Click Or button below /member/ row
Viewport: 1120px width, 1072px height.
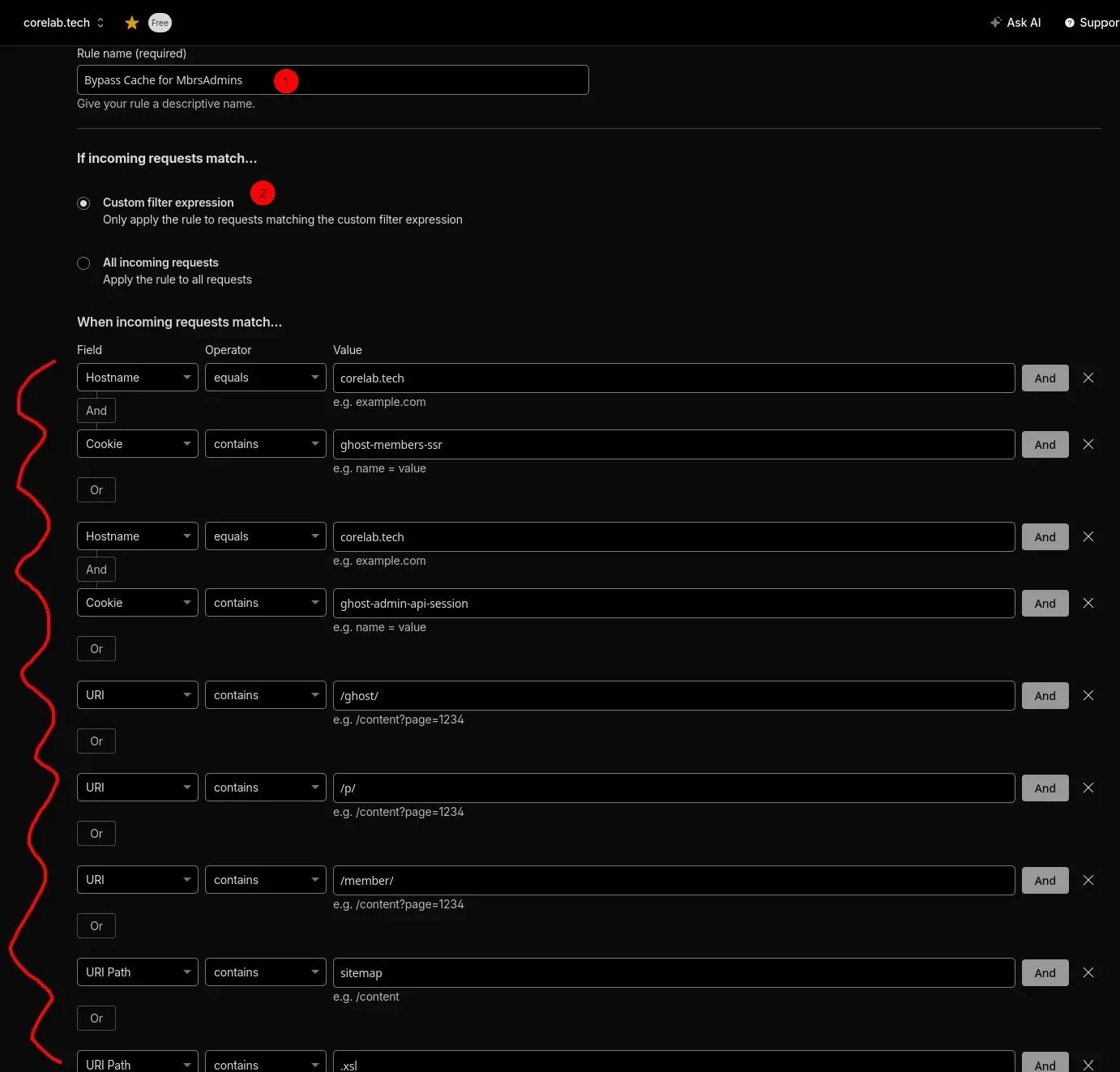click(96, 926)
